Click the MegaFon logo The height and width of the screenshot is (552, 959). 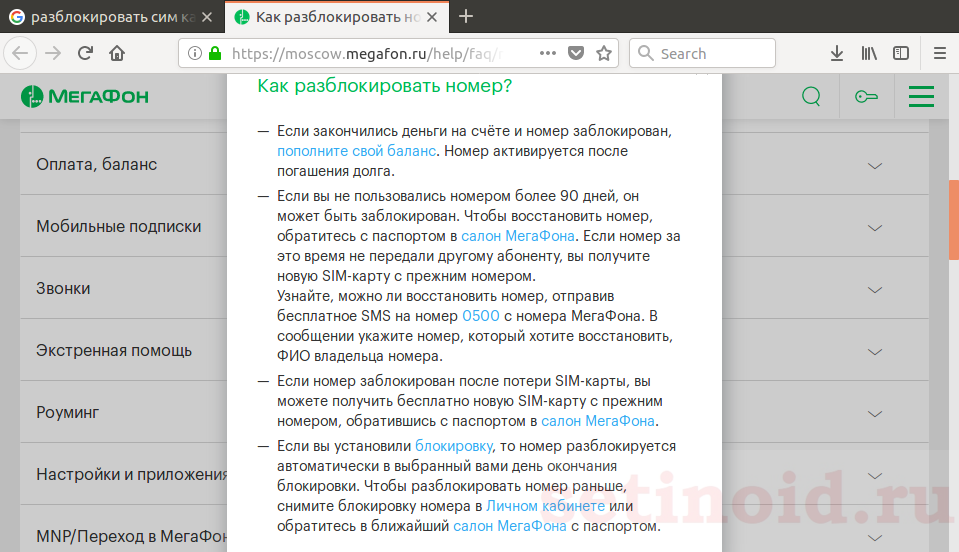[x=84, y=97]
